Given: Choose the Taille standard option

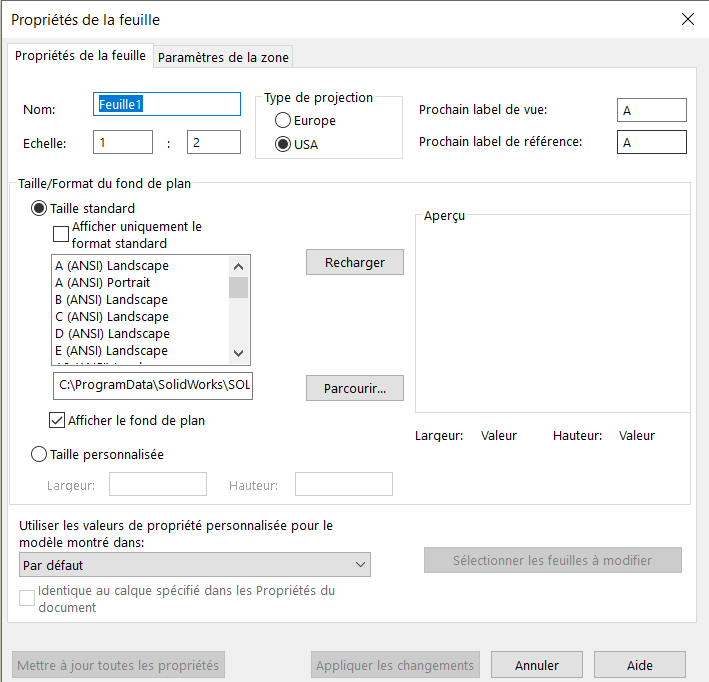Looking at the screenshot, I should (x=40, y=209).
